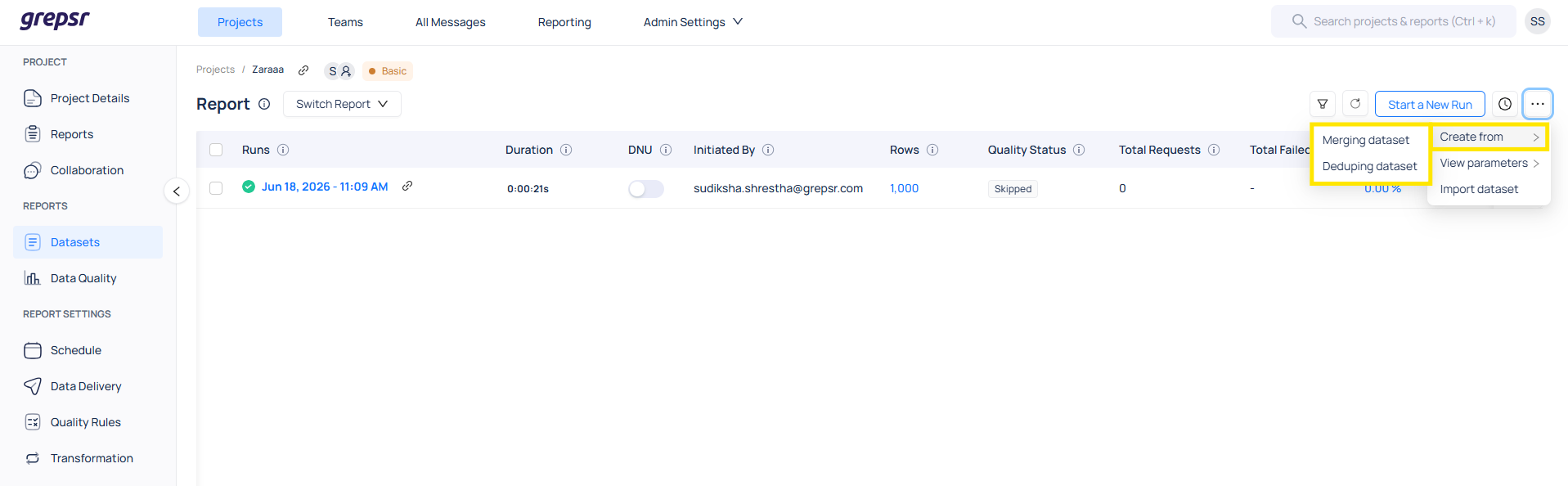This screenshot has height=486, width=1568.
Task: Select Merging dataset from the submenu
Action: click(1365, 140)
